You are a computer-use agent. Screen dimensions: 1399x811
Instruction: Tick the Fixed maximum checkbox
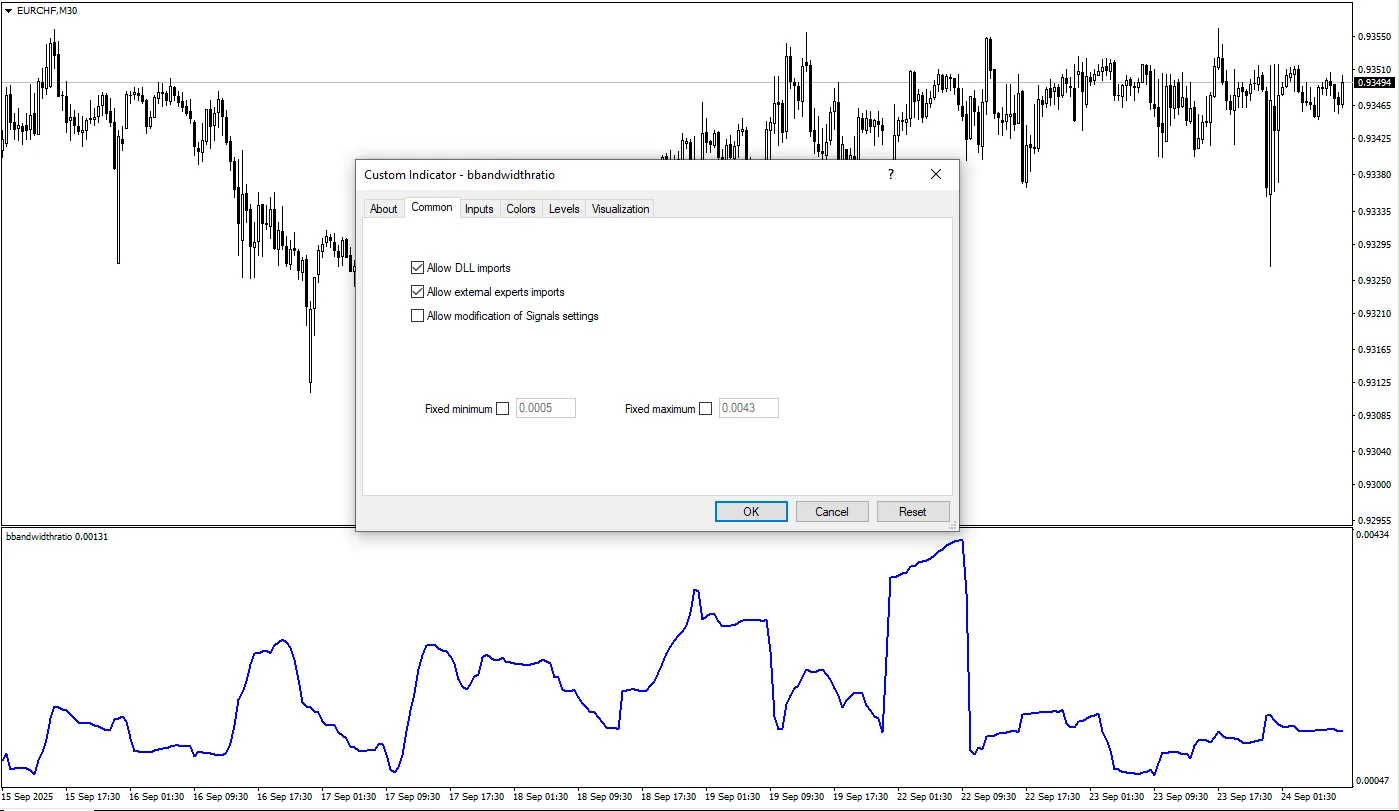coord(705,408)
